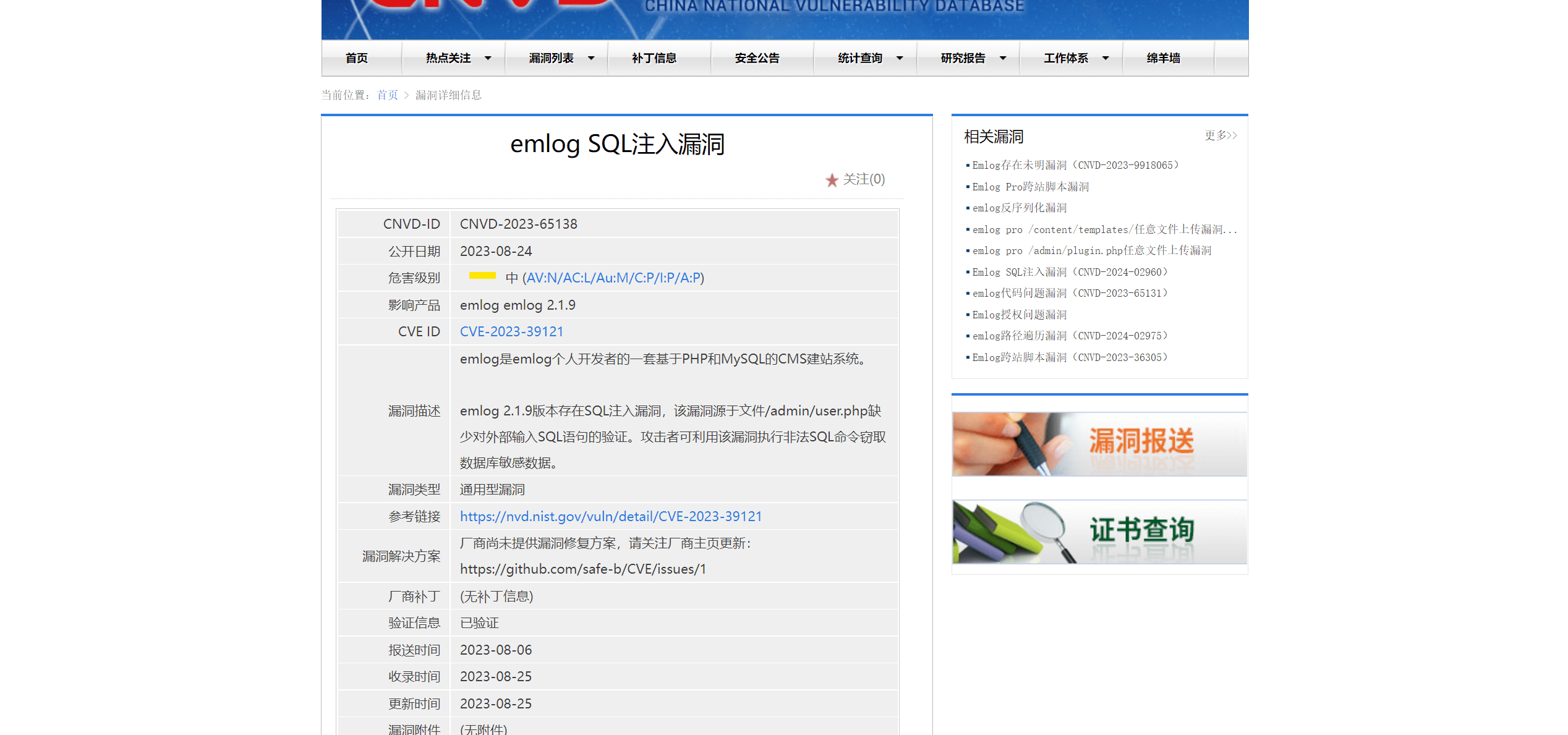Click the bullet beside Emlog Pro跨站脚本漏洞
The height and width of the screenshot is (735, 1568).
(968, 186)
